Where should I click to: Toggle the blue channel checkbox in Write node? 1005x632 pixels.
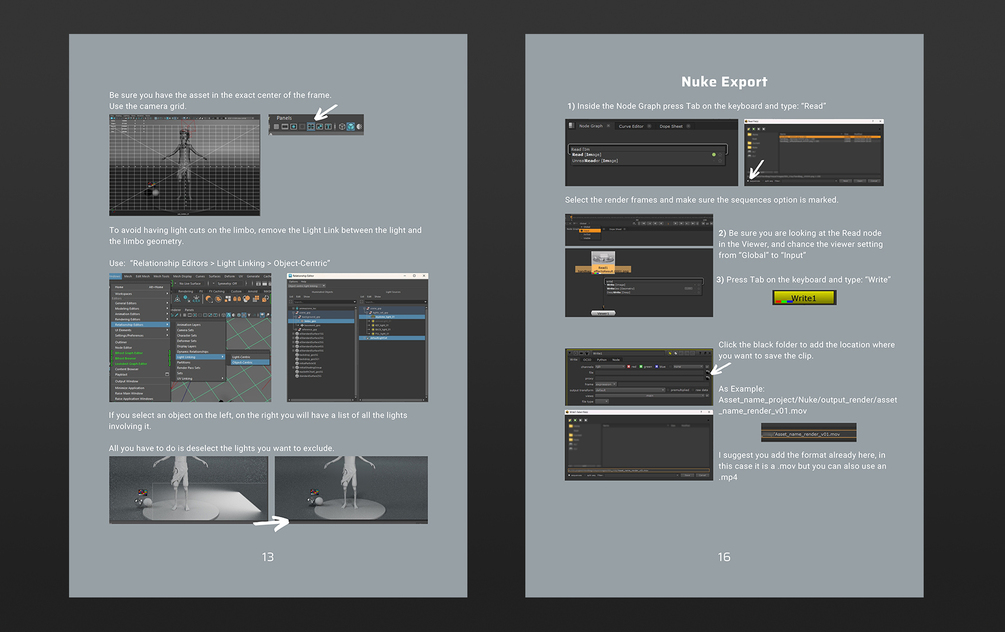(x=656, y=367)
